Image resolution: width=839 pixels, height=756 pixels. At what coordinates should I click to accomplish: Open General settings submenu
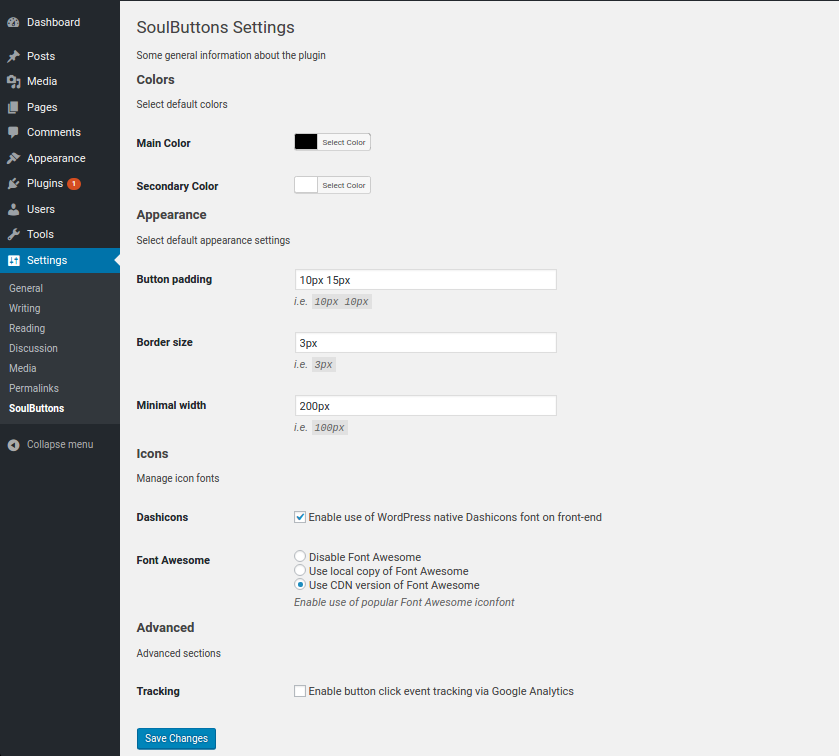(26, 288)
